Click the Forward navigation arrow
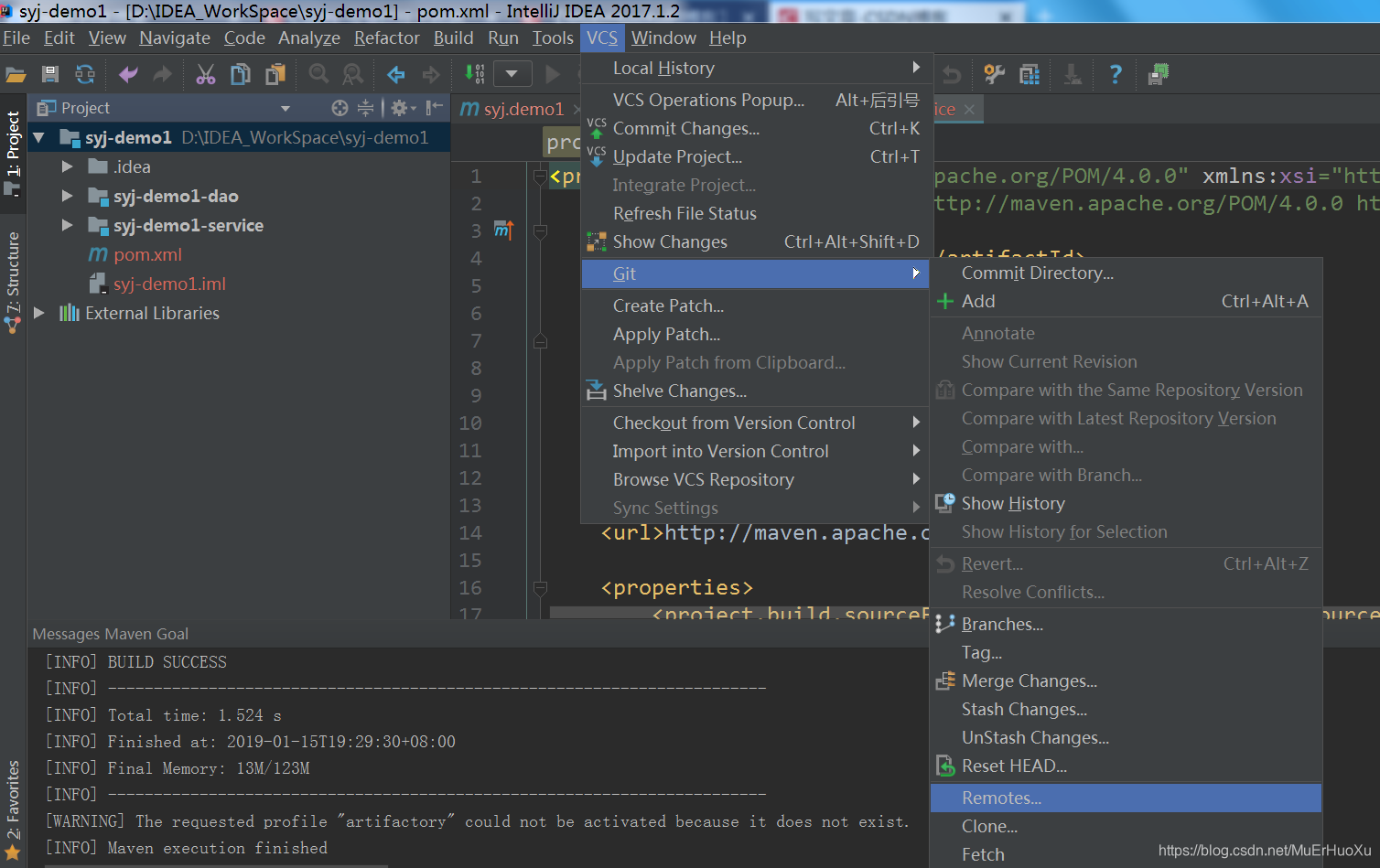Viewport: 1380px width, 868px height. [430, 74]
